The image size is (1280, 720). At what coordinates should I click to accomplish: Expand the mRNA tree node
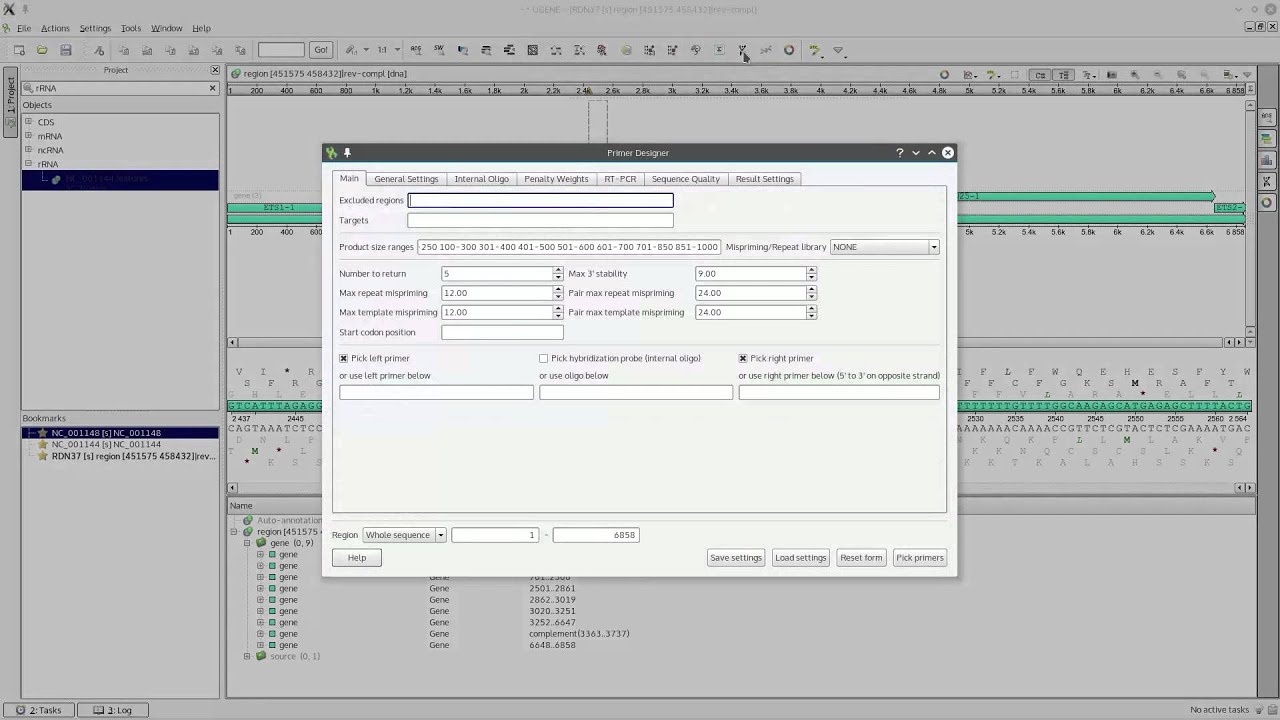[28, 136]
